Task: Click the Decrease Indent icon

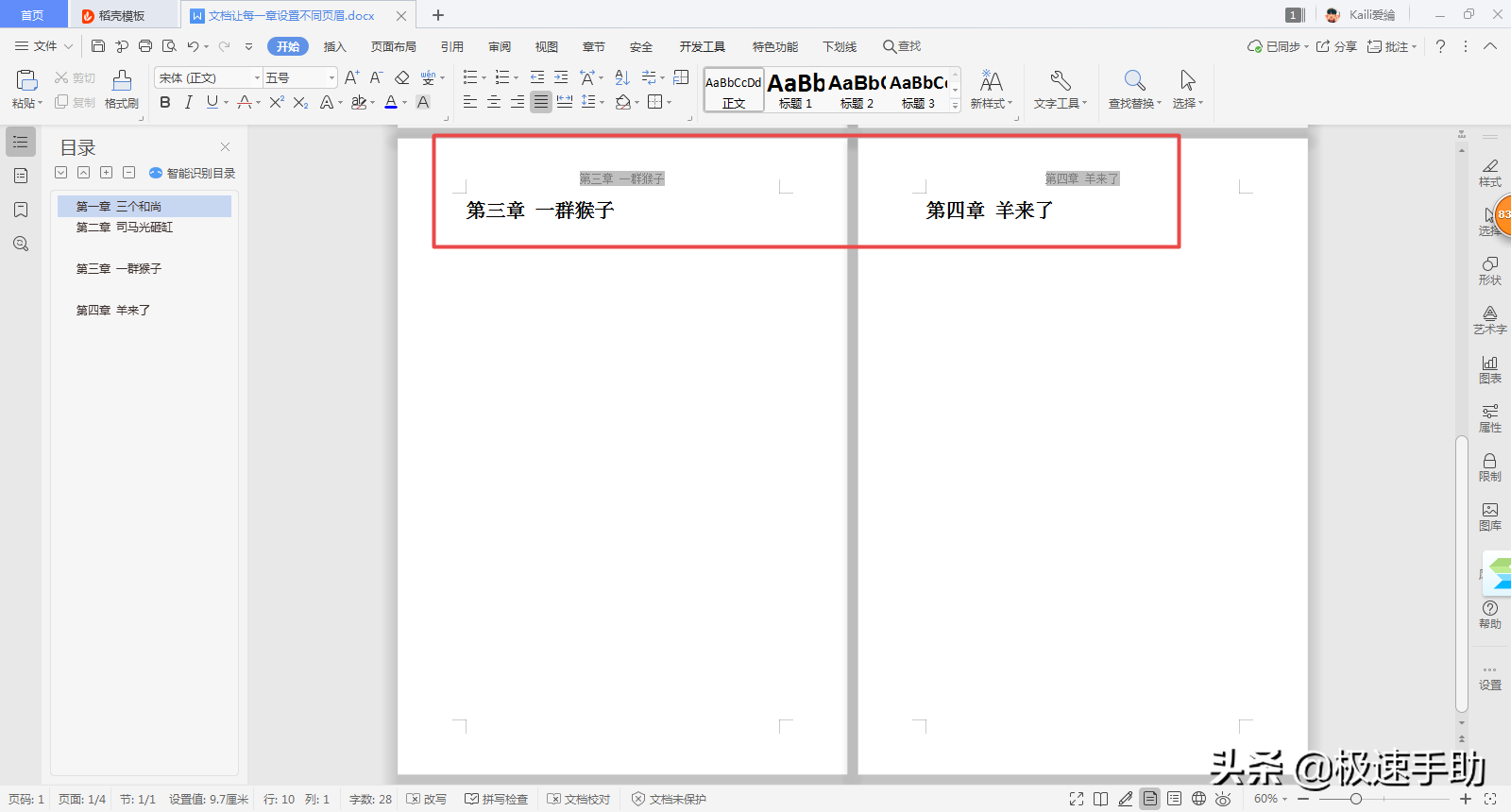Action: [x=537, y=77]
